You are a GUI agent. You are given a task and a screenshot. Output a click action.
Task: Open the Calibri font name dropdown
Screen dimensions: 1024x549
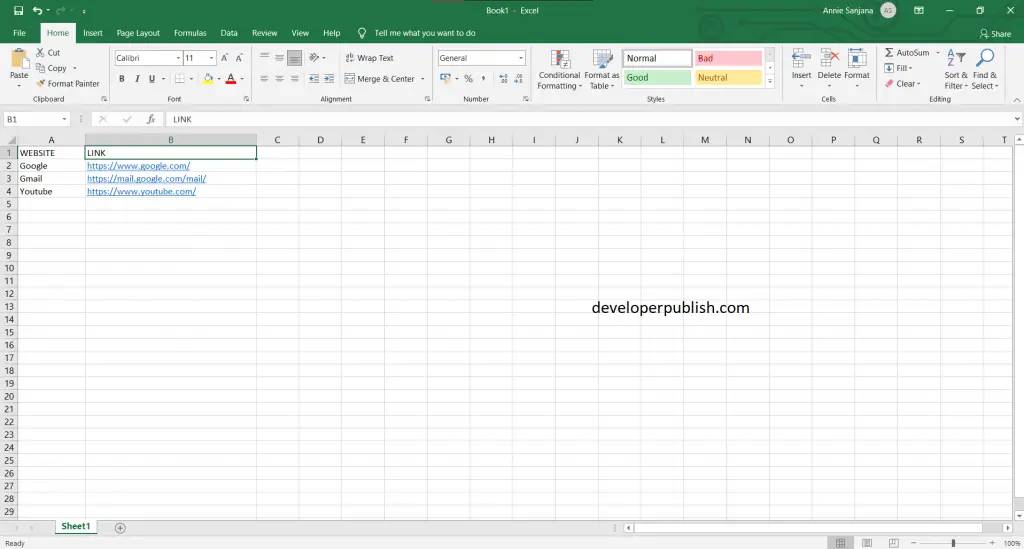pyautogui.click(x=178, y=58)
